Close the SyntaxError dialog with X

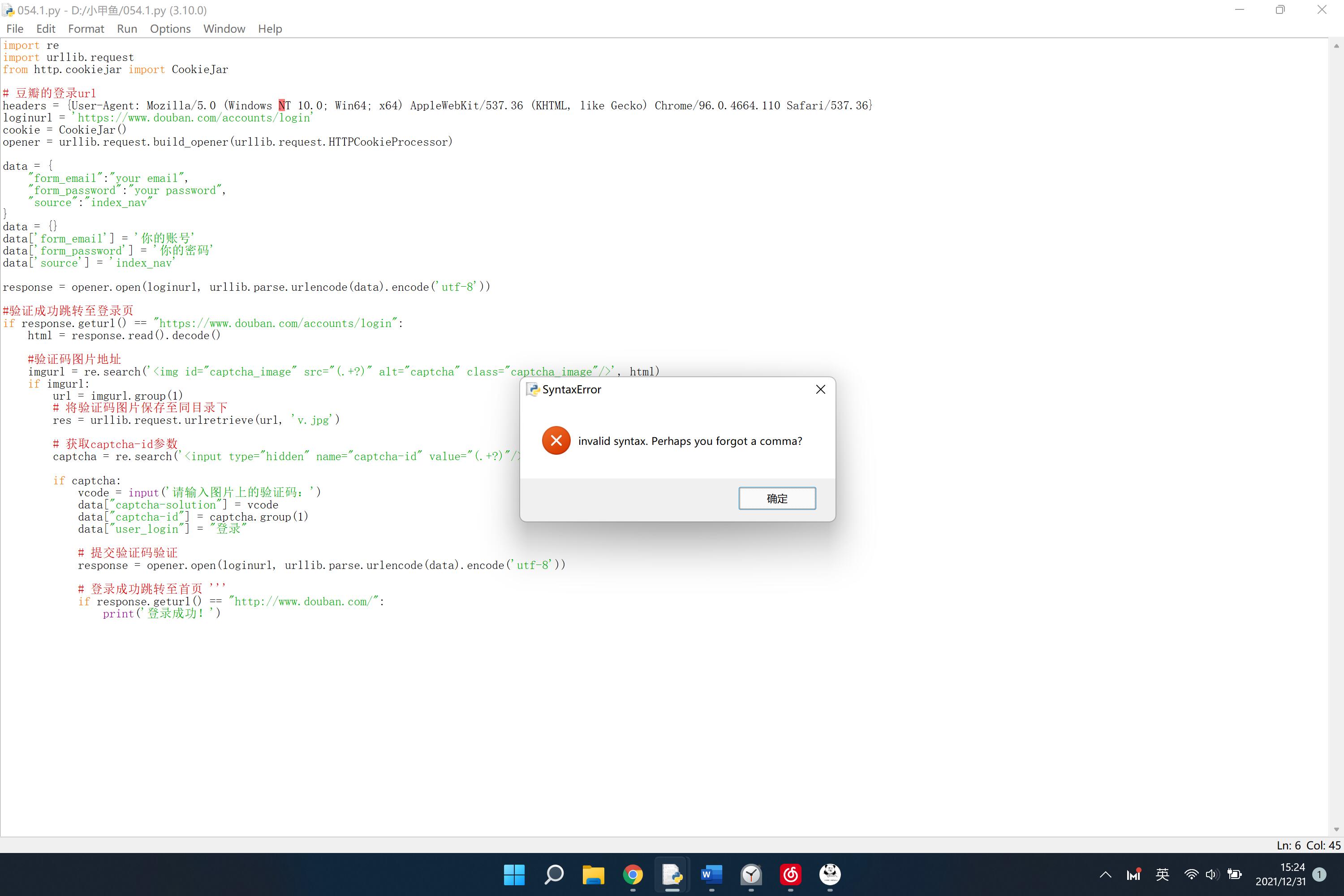(x=820, y=389)
